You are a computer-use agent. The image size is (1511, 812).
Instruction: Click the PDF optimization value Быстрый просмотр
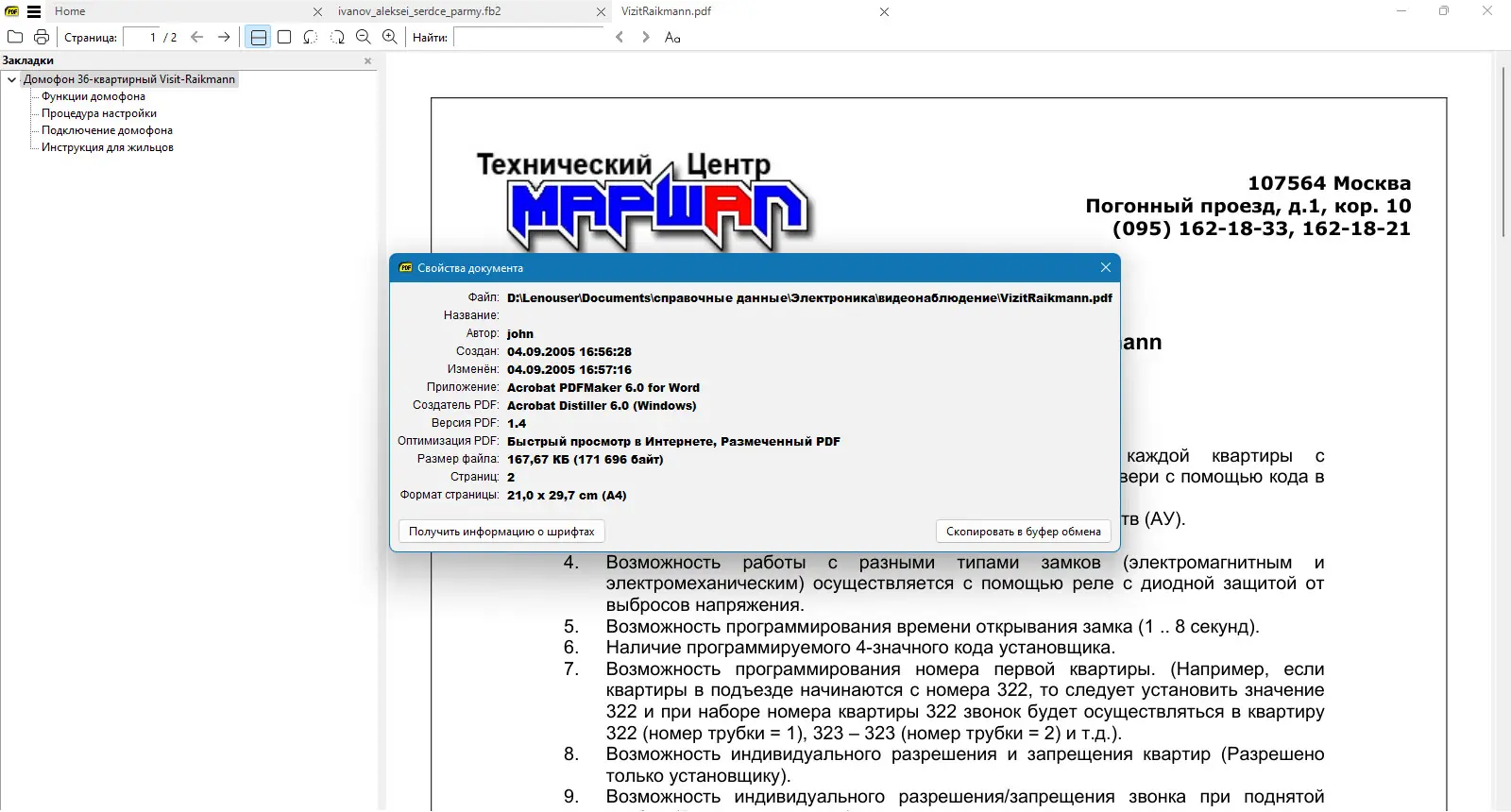tap(673, 441)
